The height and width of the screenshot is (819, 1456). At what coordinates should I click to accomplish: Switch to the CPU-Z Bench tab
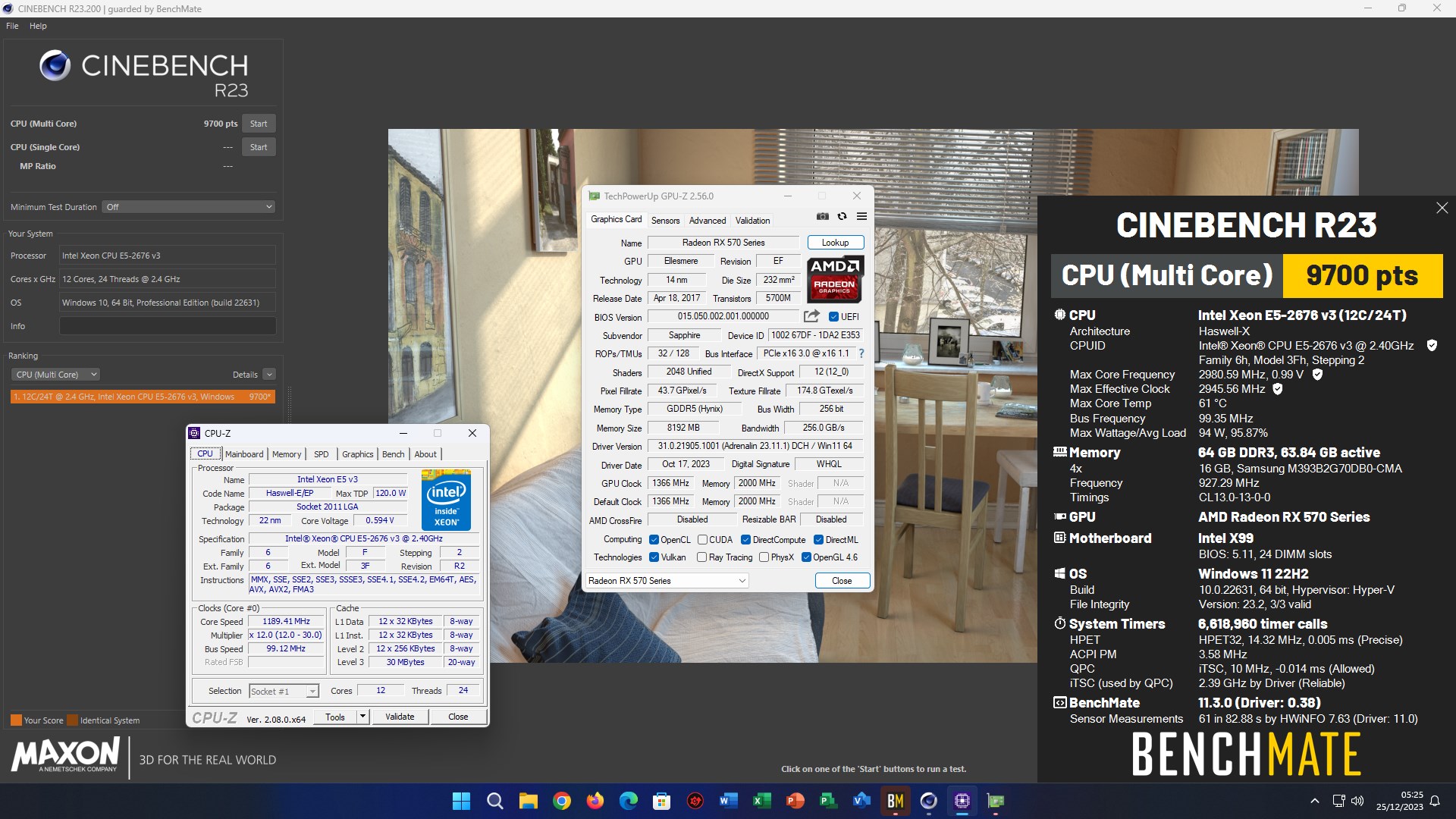(x=393, y=454)
